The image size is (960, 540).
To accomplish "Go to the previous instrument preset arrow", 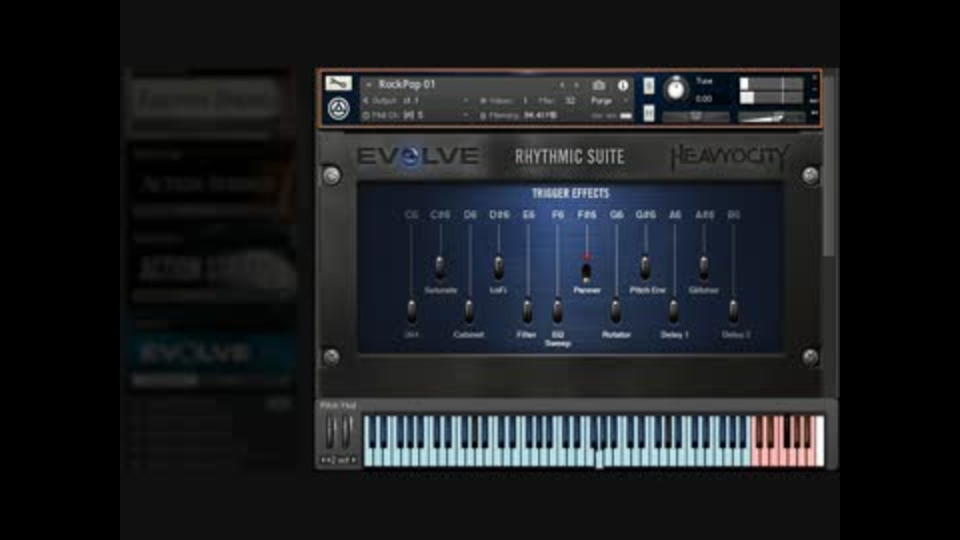I will pyautogui.click(x=562, y=85).
